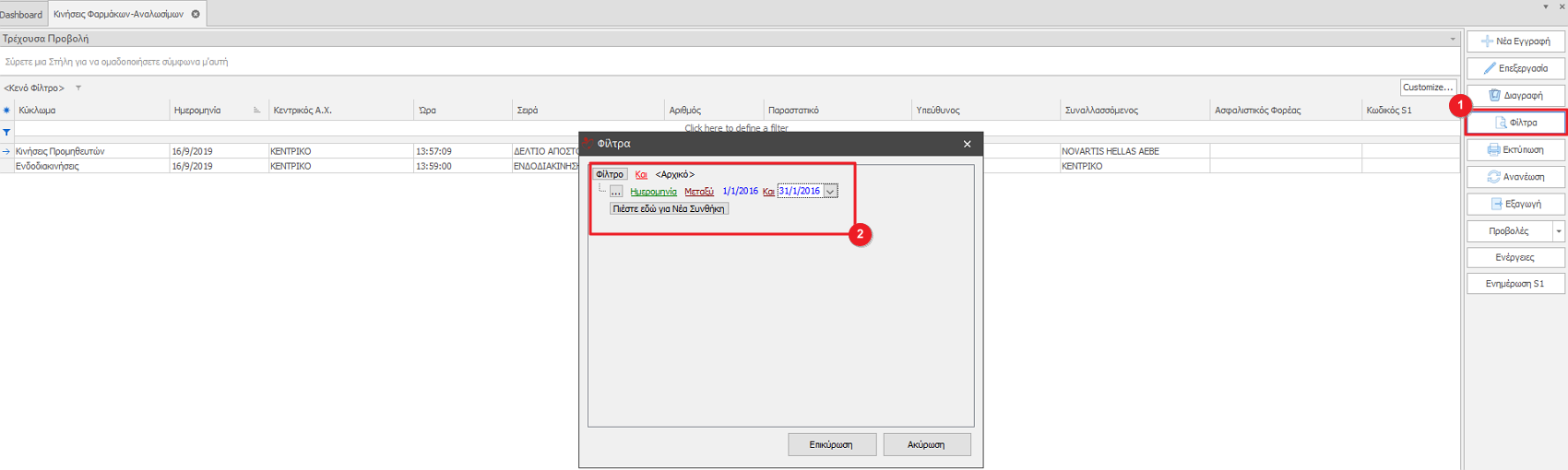Click the Εκτύπωση printer icon

point(1493,149)
